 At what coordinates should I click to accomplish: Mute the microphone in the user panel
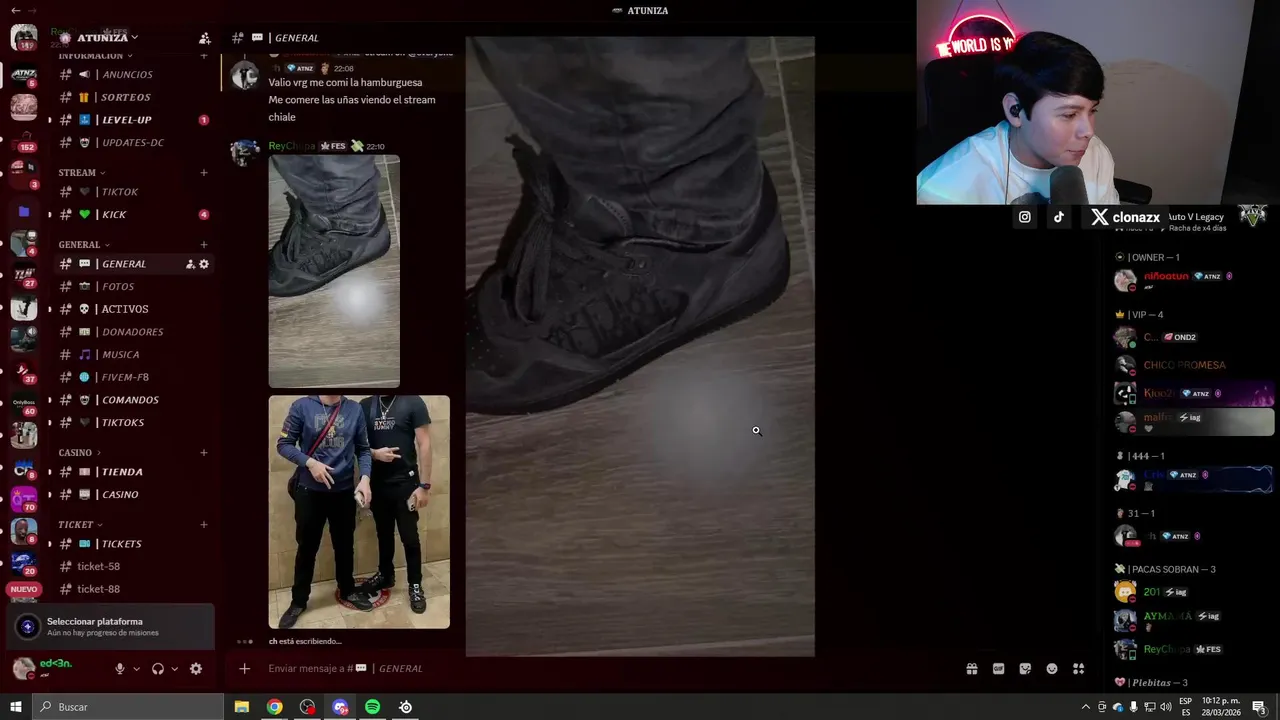120,669
